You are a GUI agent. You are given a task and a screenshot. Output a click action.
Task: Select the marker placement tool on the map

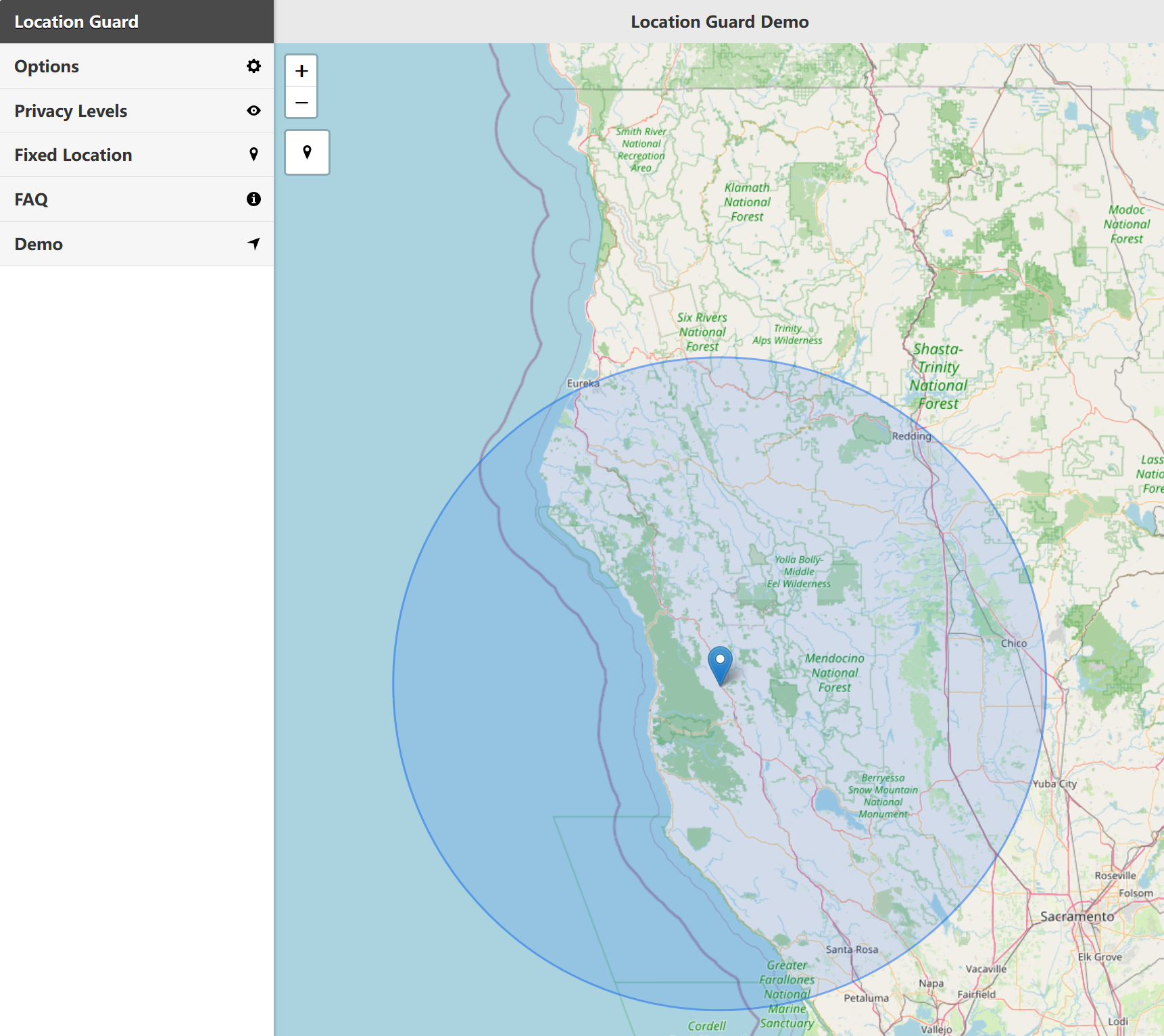[307, 152]
